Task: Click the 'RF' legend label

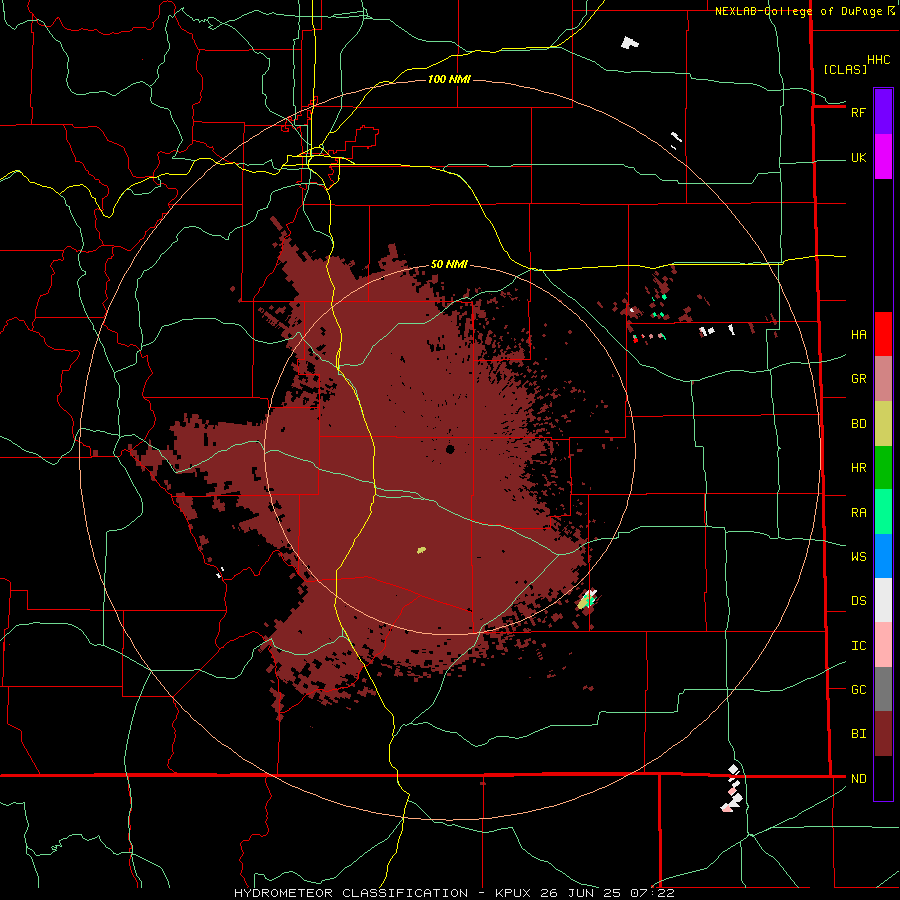Action: [858, 112]
